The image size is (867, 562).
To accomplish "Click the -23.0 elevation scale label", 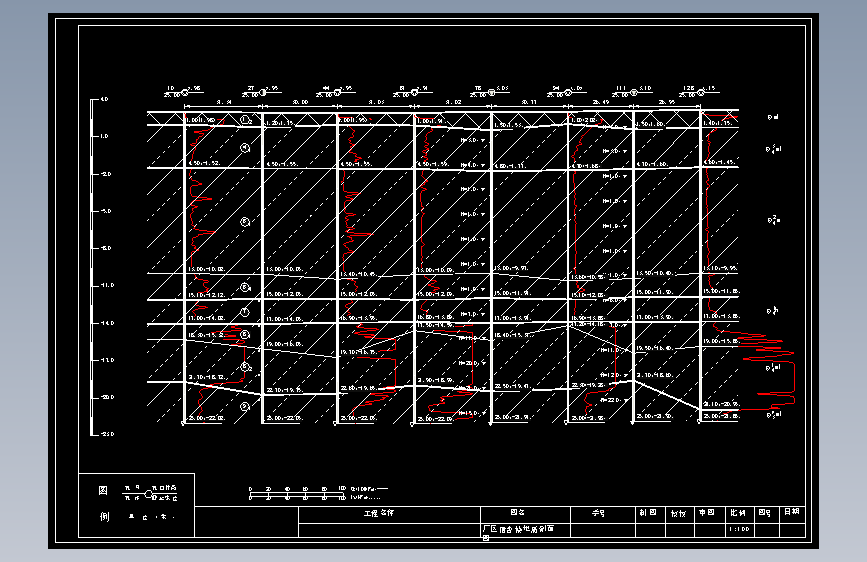I will (x=107, y=434).
